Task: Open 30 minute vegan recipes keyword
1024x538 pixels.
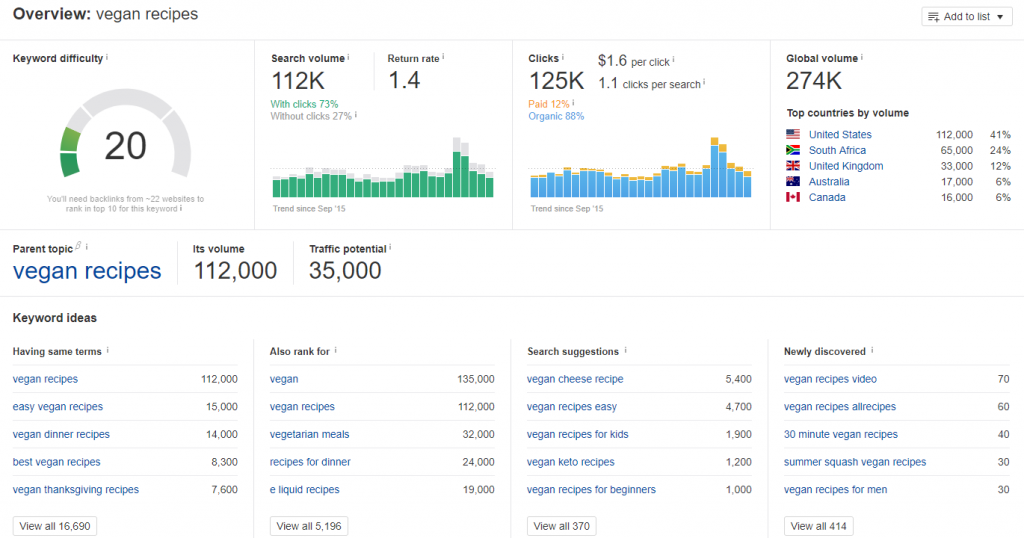Action: point(840,434)
